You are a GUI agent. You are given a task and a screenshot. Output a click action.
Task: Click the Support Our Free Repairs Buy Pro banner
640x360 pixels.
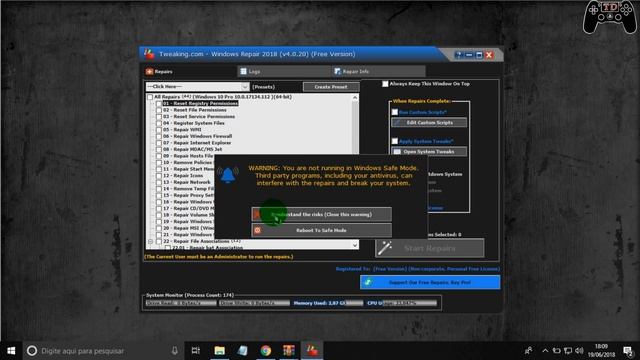[x=430, y=282]
